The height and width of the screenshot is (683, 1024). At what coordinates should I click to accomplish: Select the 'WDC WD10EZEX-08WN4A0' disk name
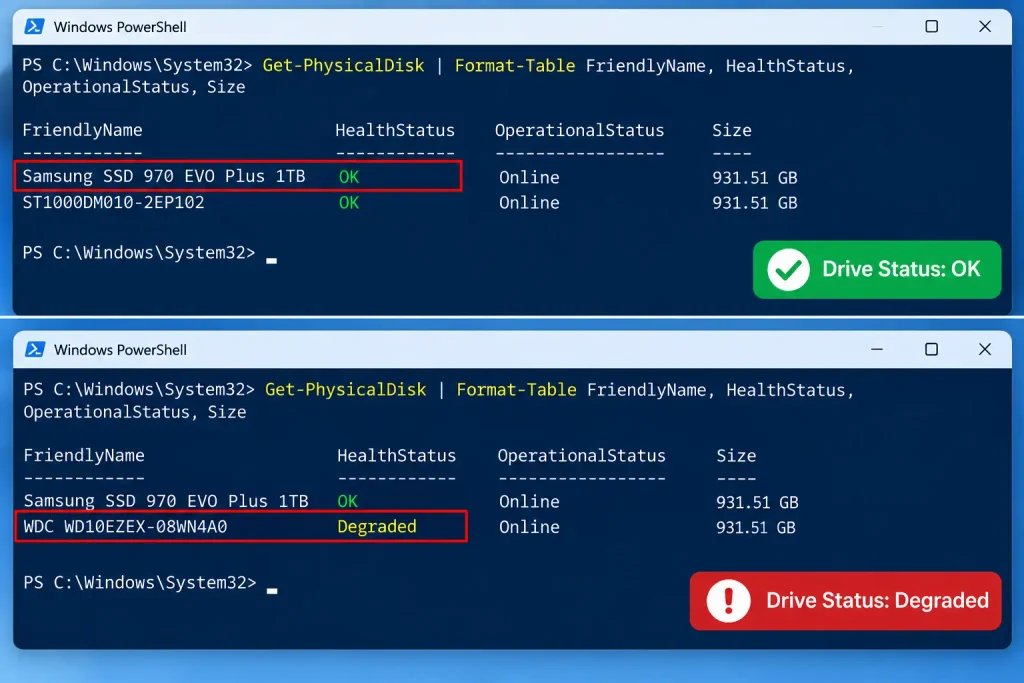pos(125,527)
